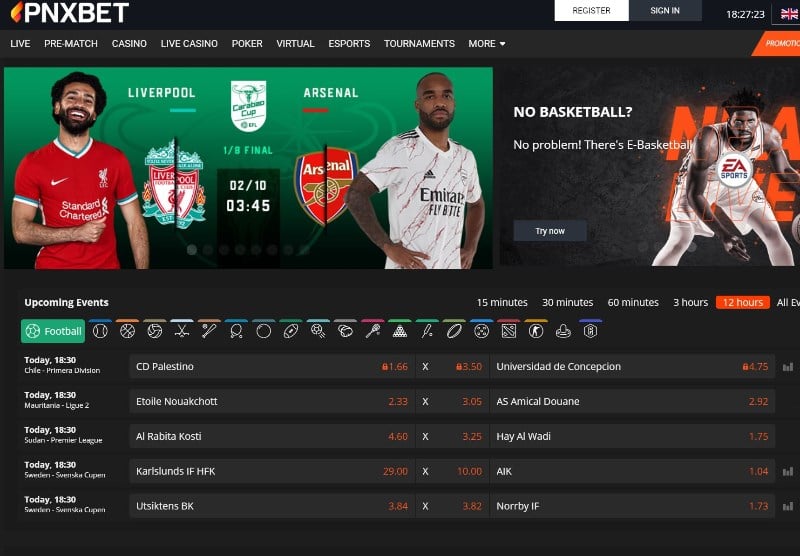
Task: Go to the CASINO page
Action: 129,44
